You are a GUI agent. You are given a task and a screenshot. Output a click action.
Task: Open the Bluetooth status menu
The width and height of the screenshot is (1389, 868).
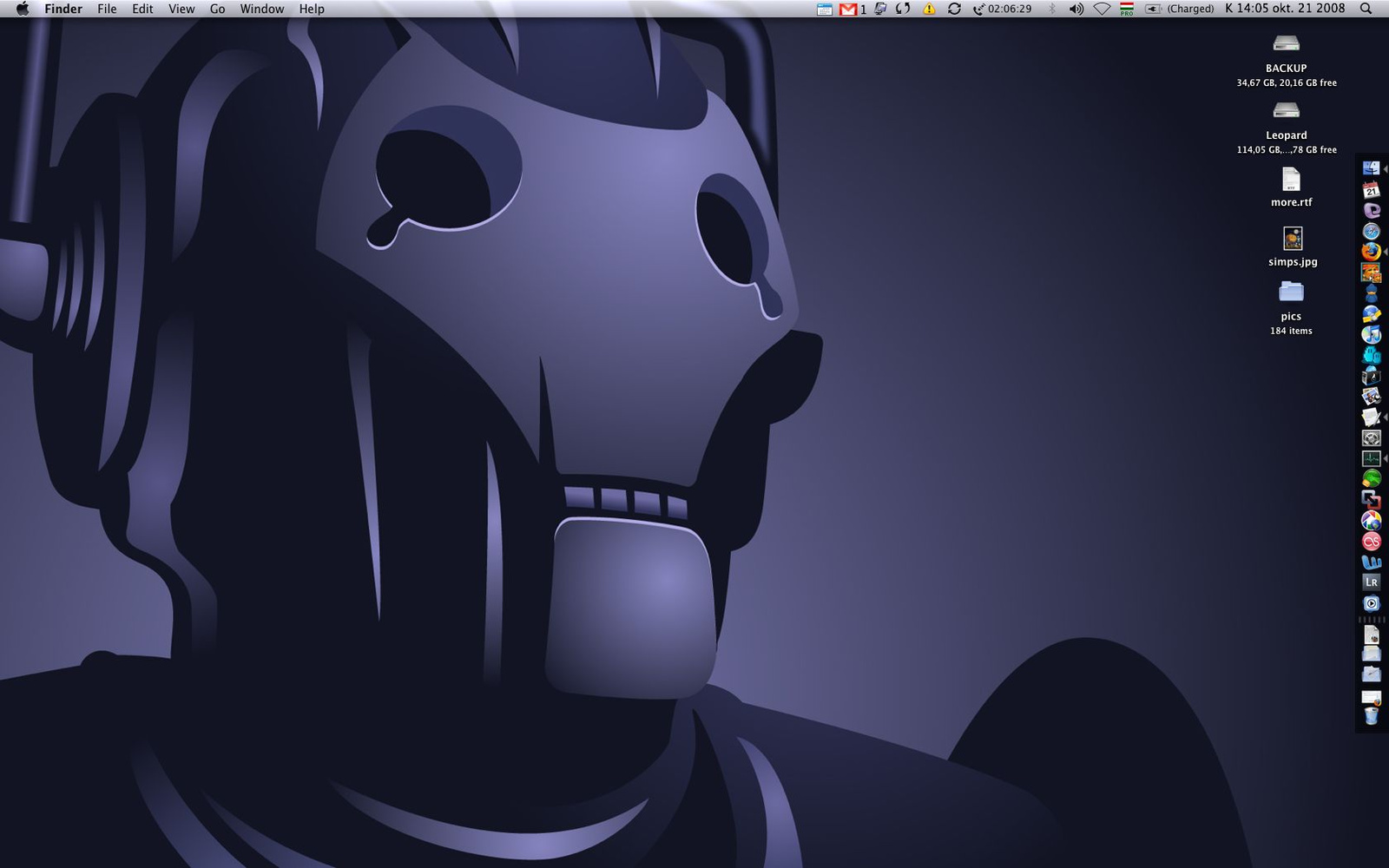(x=1052, y=9)
